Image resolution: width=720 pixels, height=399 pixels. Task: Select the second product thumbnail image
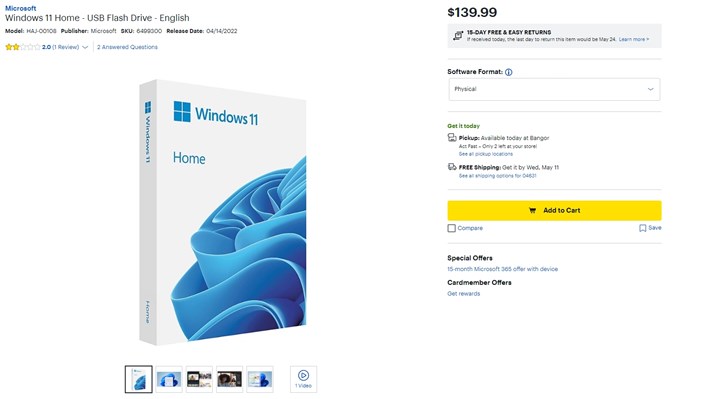[x=169, y=379]
